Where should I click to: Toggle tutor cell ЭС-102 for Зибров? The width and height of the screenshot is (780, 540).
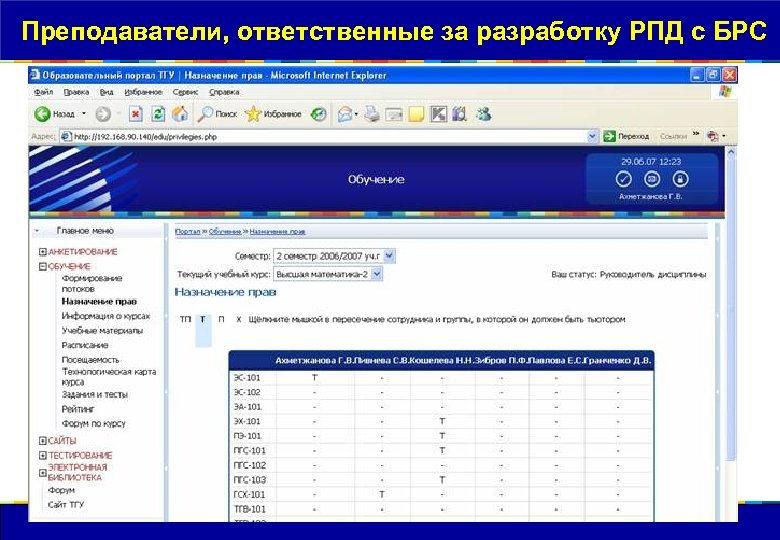pyautogui.click(x=502, y=392)
